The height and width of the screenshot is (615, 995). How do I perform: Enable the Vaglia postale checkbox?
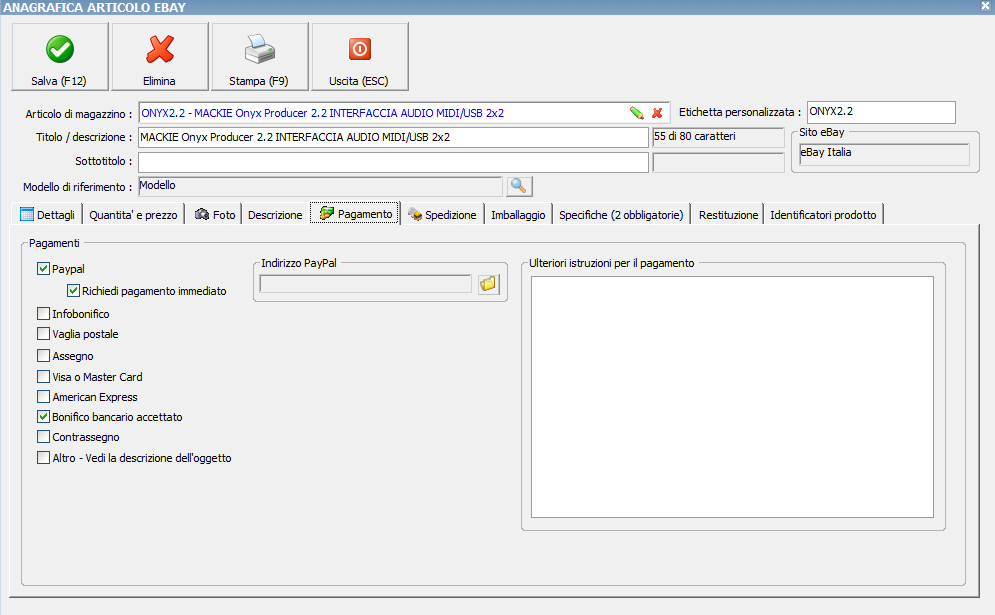point(43,334)
